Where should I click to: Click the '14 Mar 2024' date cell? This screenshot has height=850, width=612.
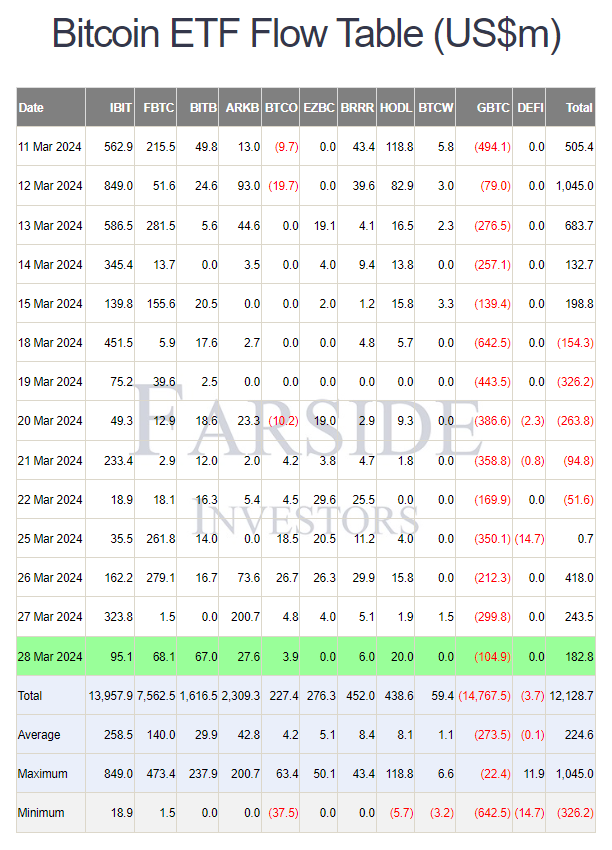[50, 265]
